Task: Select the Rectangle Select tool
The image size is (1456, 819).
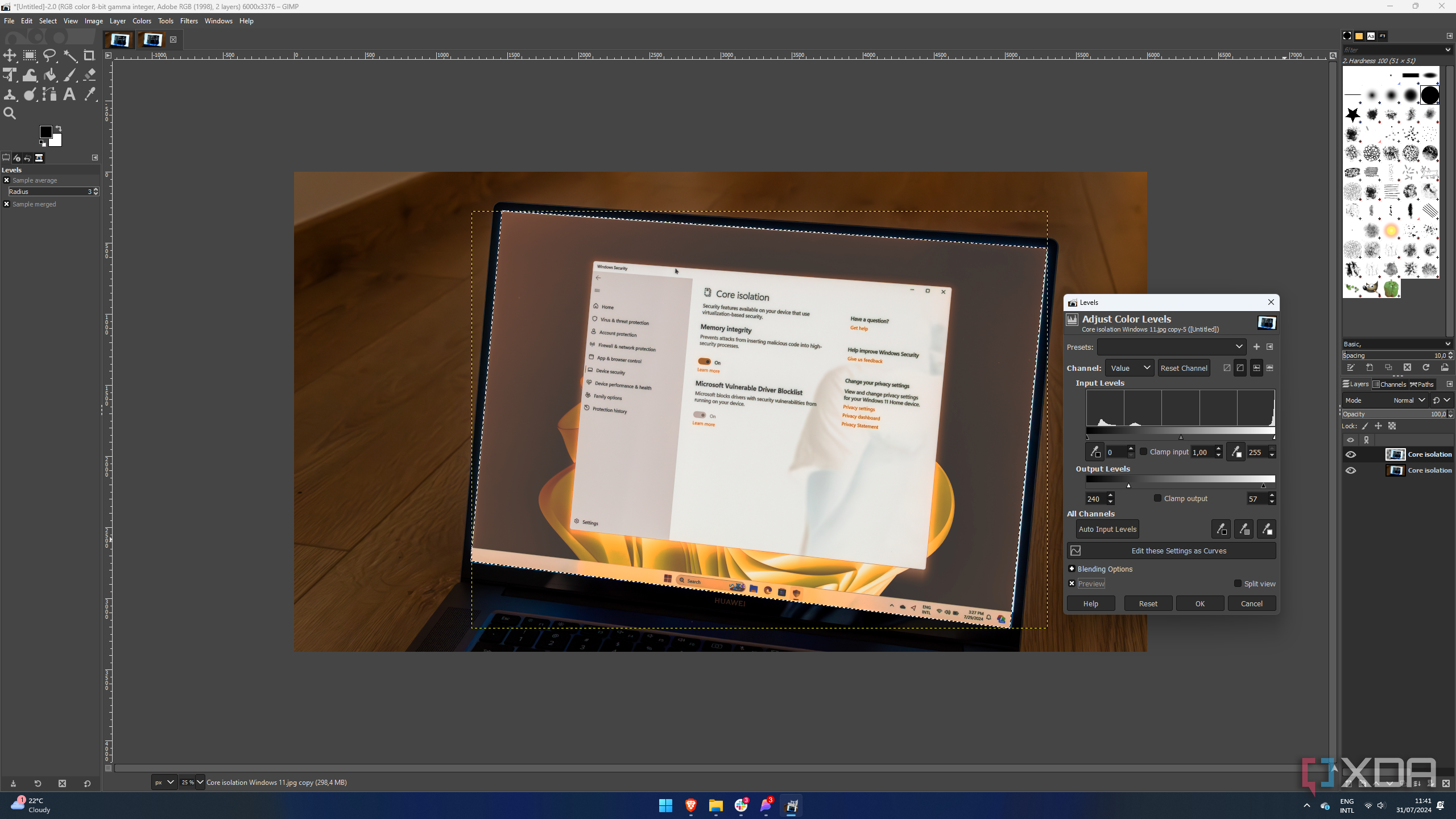Action: point(30,55)
